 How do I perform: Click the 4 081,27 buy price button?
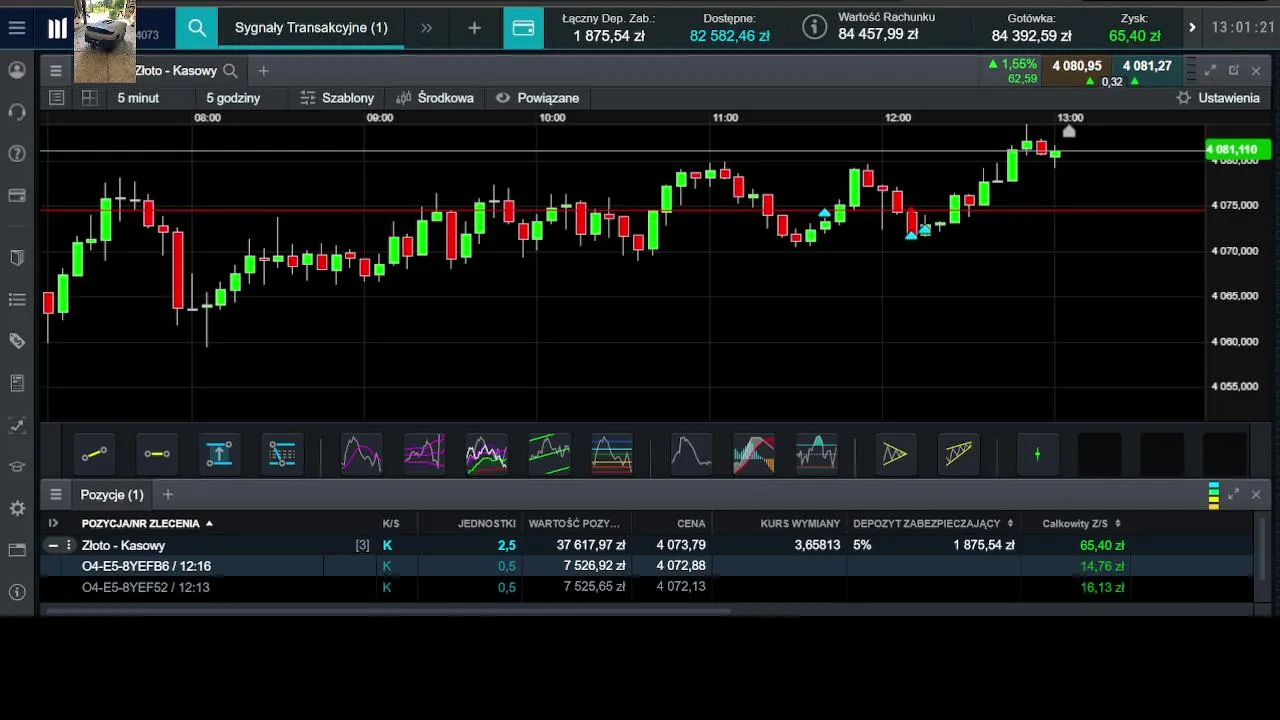[1147, 71]
